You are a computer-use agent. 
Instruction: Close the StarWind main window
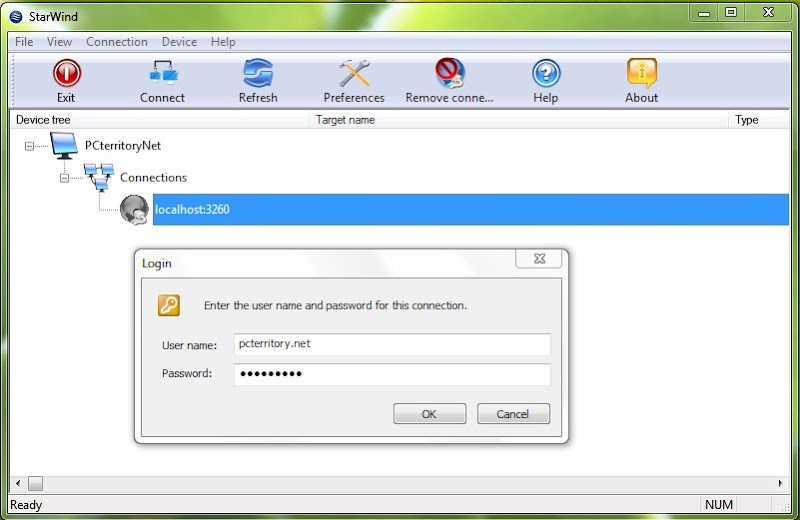(768, 13)
